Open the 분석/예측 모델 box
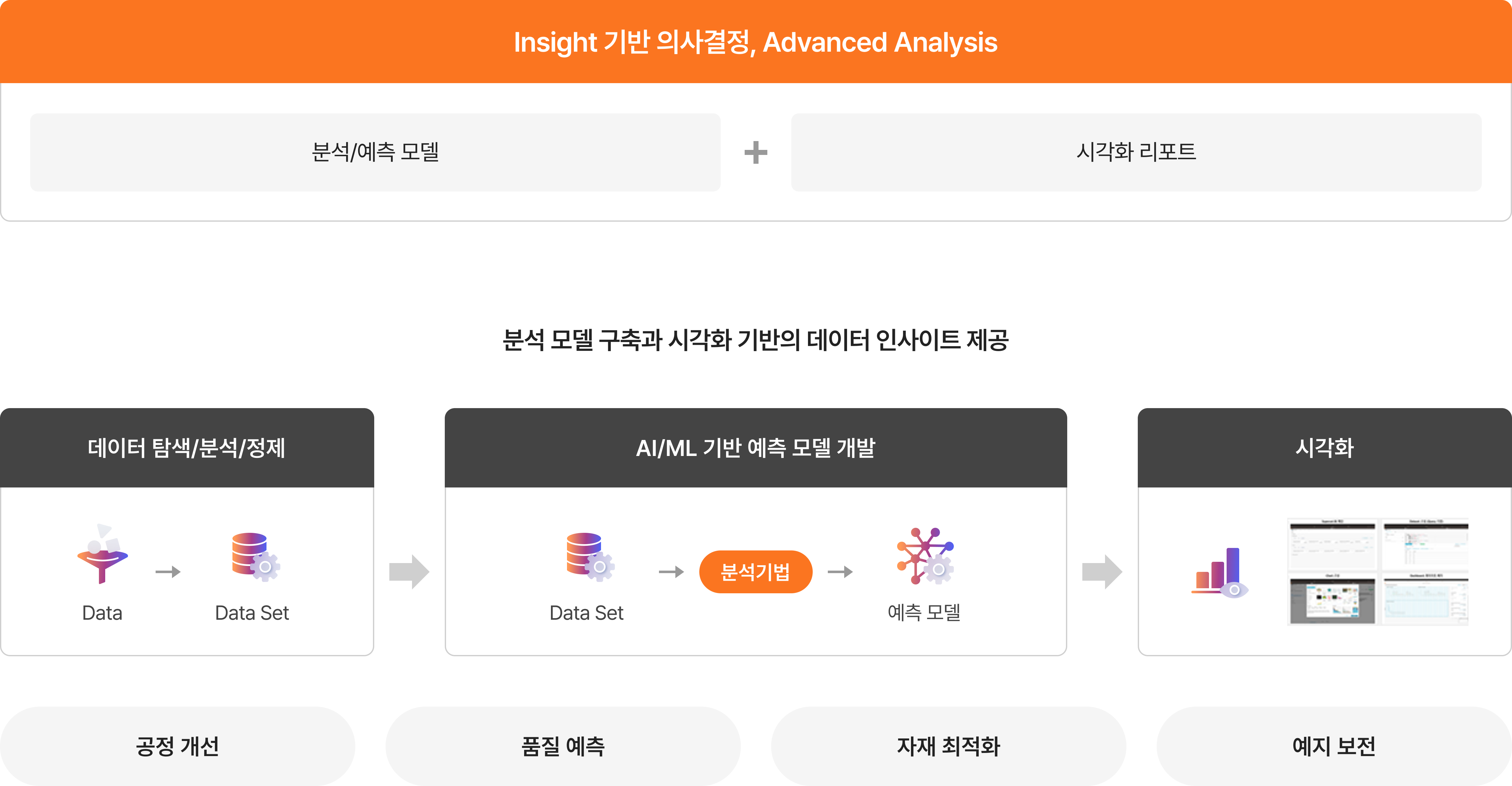The width and height of the screenshot is (1512, 786). click(375, 152)
